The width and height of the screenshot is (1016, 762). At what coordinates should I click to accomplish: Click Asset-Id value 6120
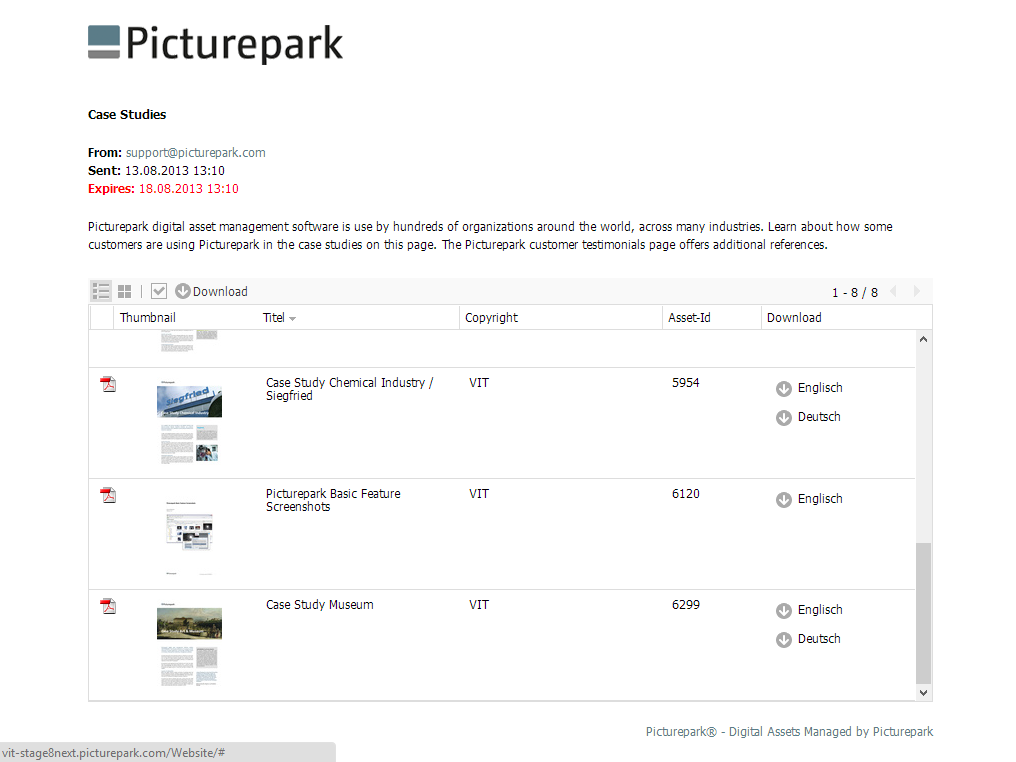(686, 493)
